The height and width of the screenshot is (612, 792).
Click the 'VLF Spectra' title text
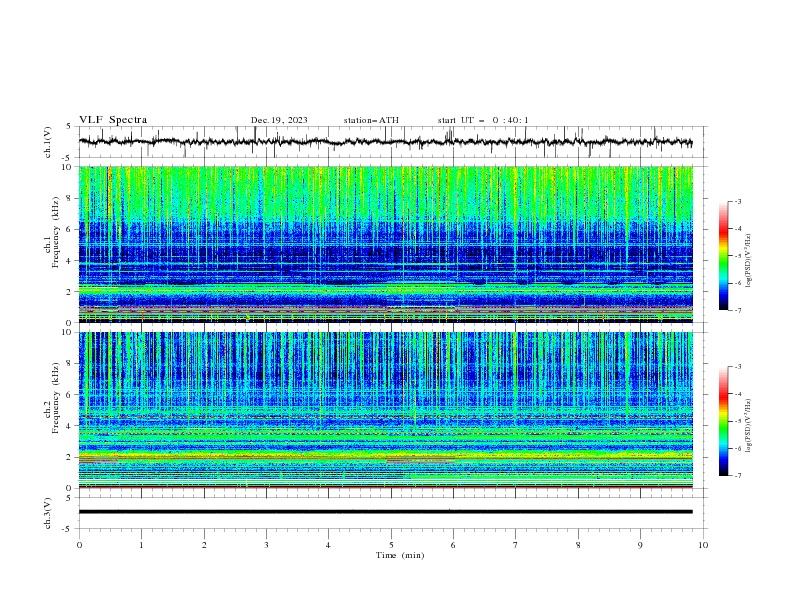(113, 120)
